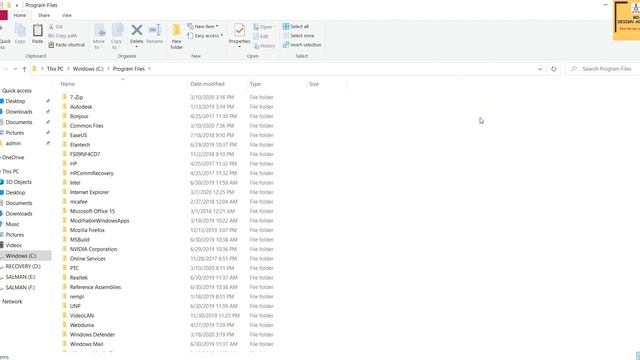Click the History button in Open group
Screen dimensions: 640x360
pyautogui.click(x=264, y=46)
